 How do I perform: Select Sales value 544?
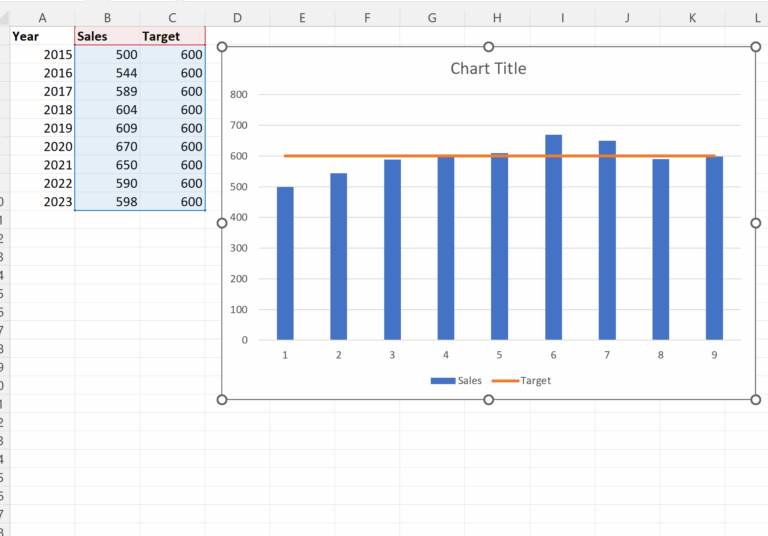pos(107,73)
